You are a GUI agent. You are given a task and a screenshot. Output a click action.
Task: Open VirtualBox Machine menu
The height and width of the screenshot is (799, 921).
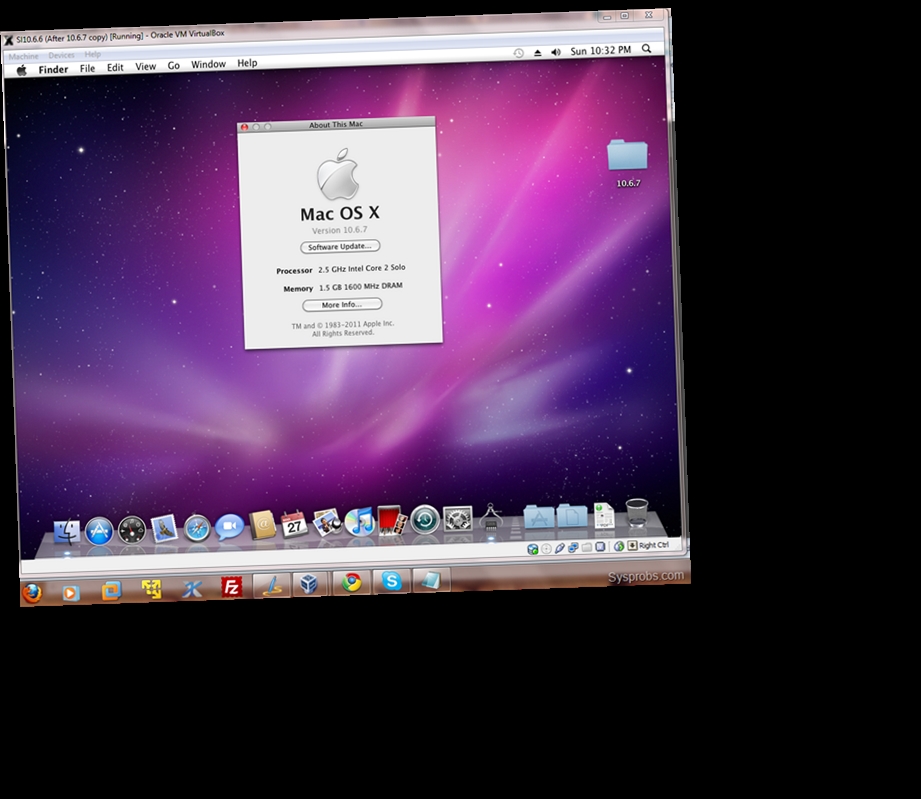23,56
